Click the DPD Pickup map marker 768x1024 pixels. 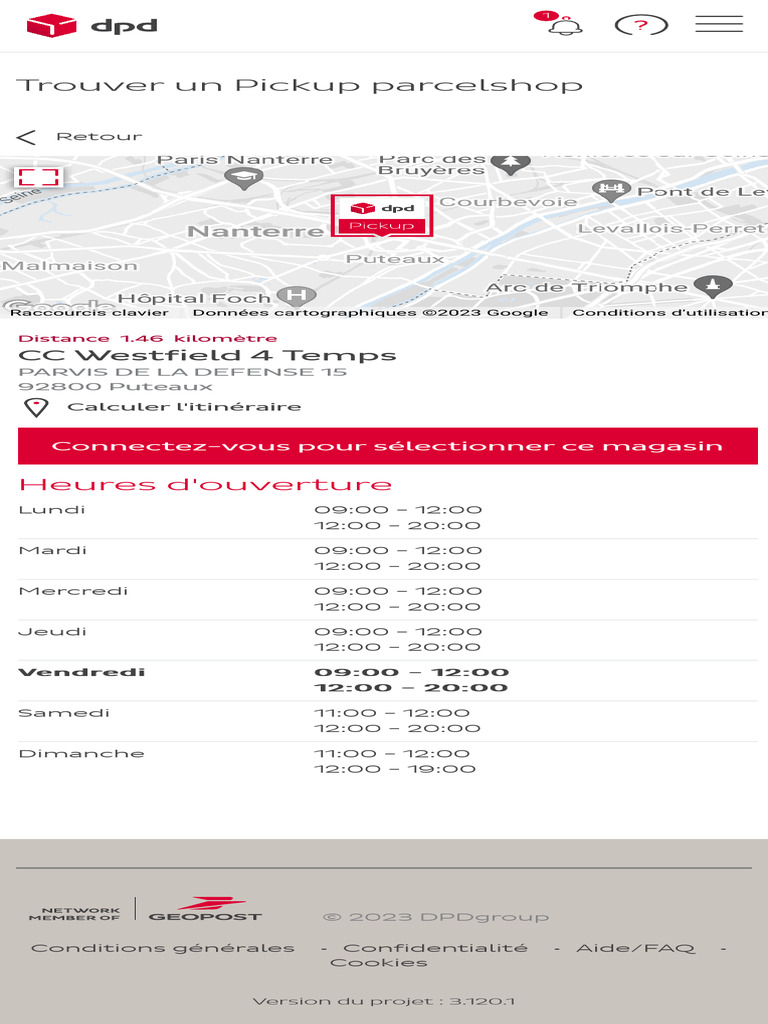[x=382, y=216]
